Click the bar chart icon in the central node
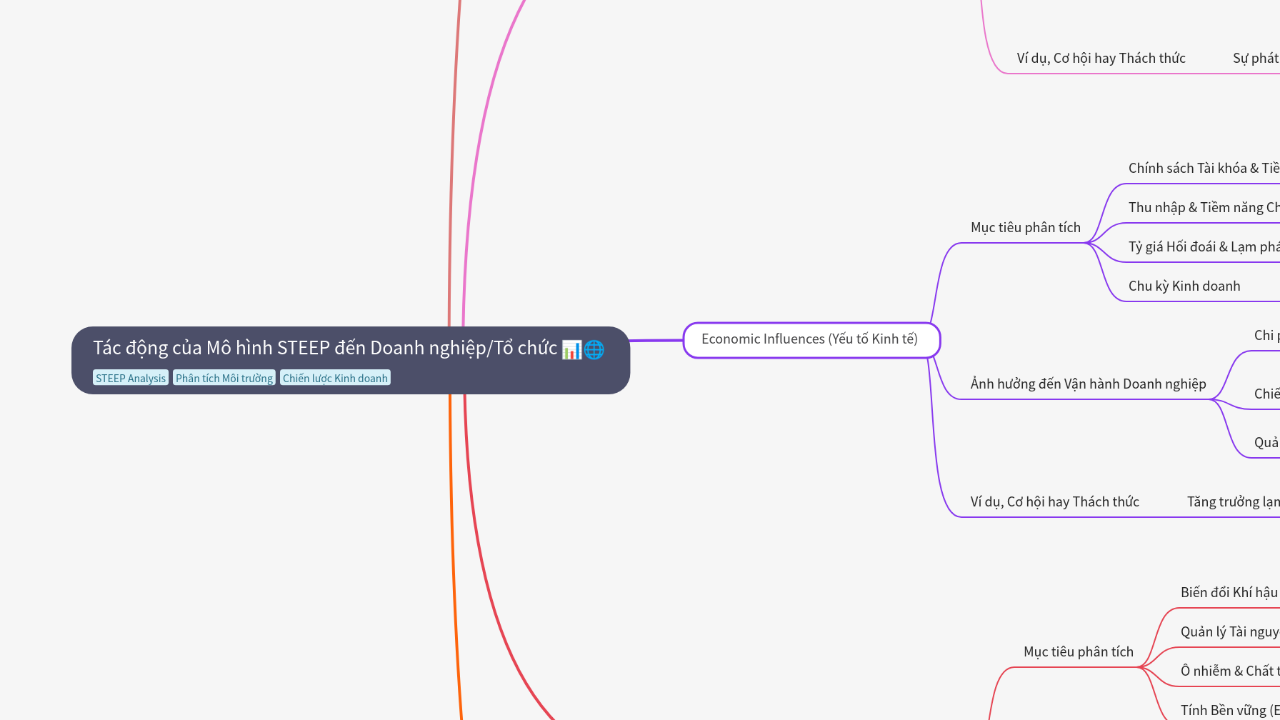This screenshot has width=1280, height=720. click(571, 348)
